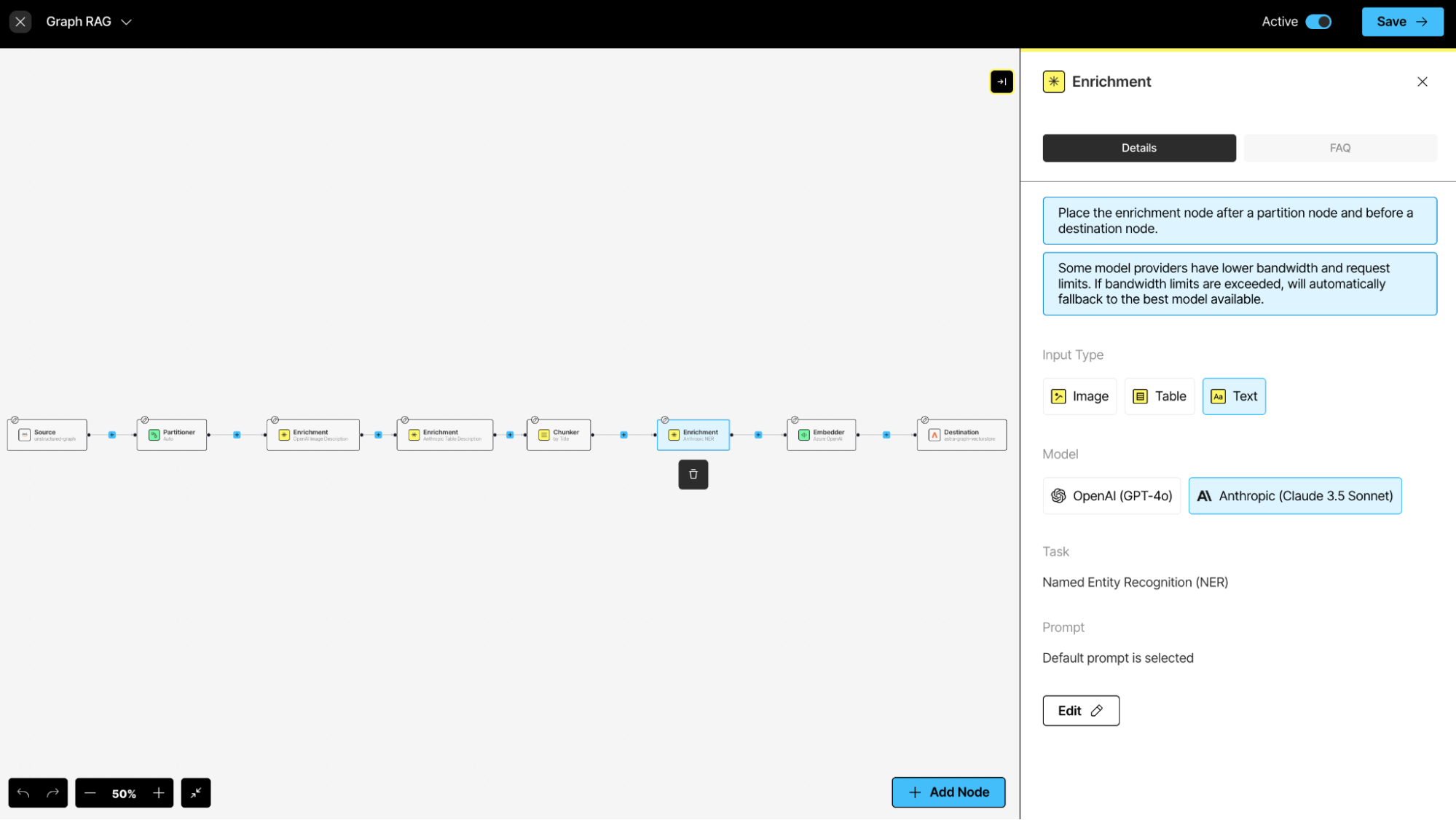Click the redo arrow icon
This screenshot has height=820, width=1456.
[x=52, y=793]
